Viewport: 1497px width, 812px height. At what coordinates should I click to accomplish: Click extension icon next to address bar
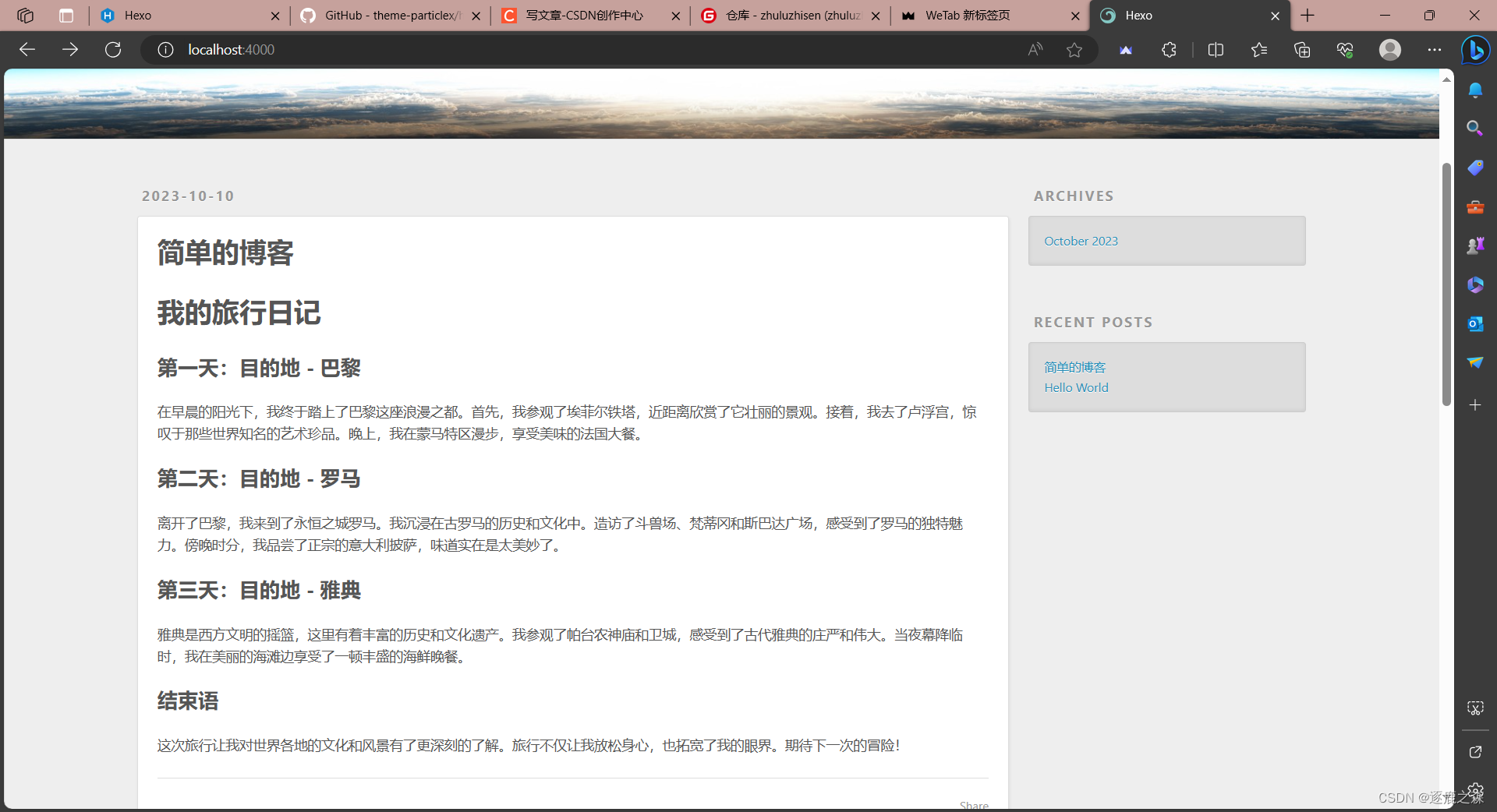[1126, 50]
